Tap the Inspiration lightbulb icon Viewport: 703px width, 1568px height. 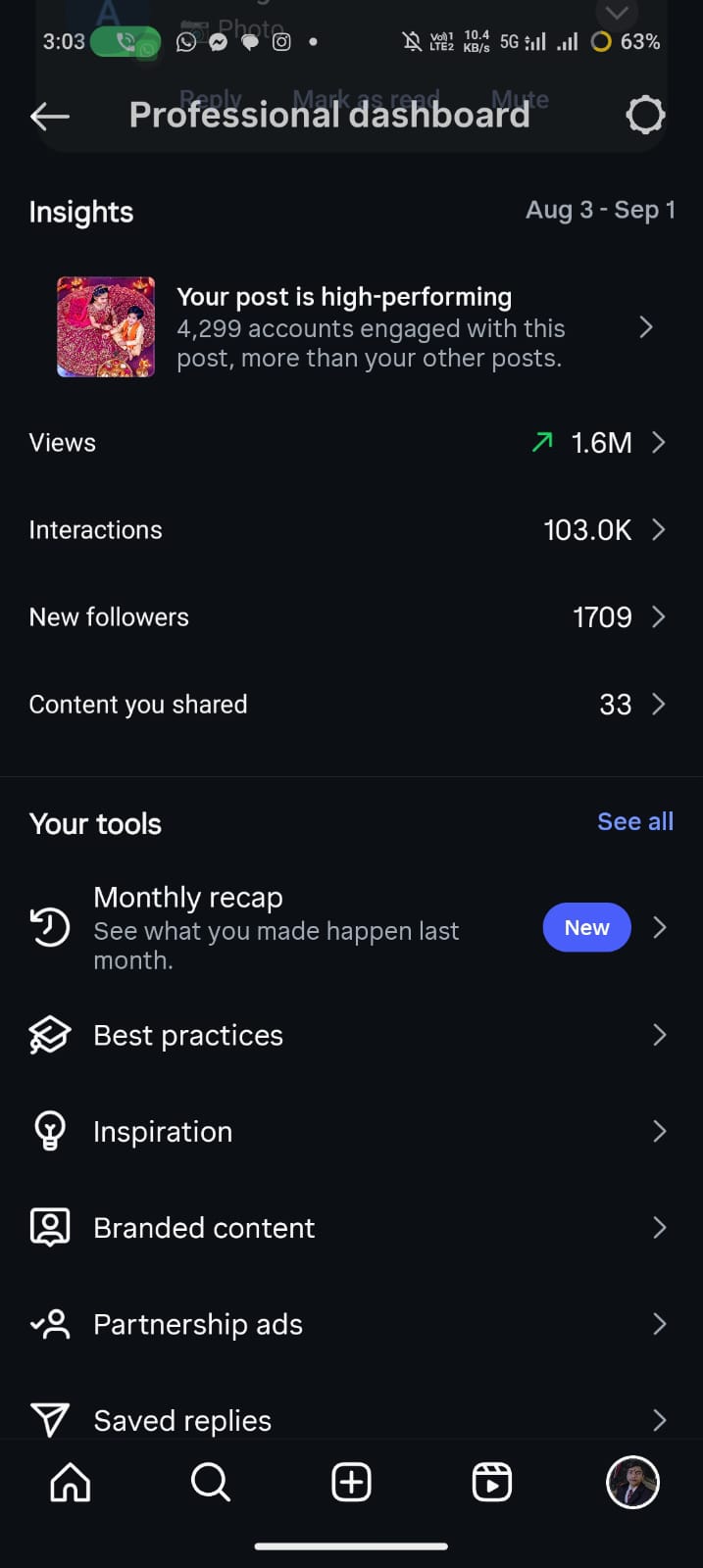50,1131
